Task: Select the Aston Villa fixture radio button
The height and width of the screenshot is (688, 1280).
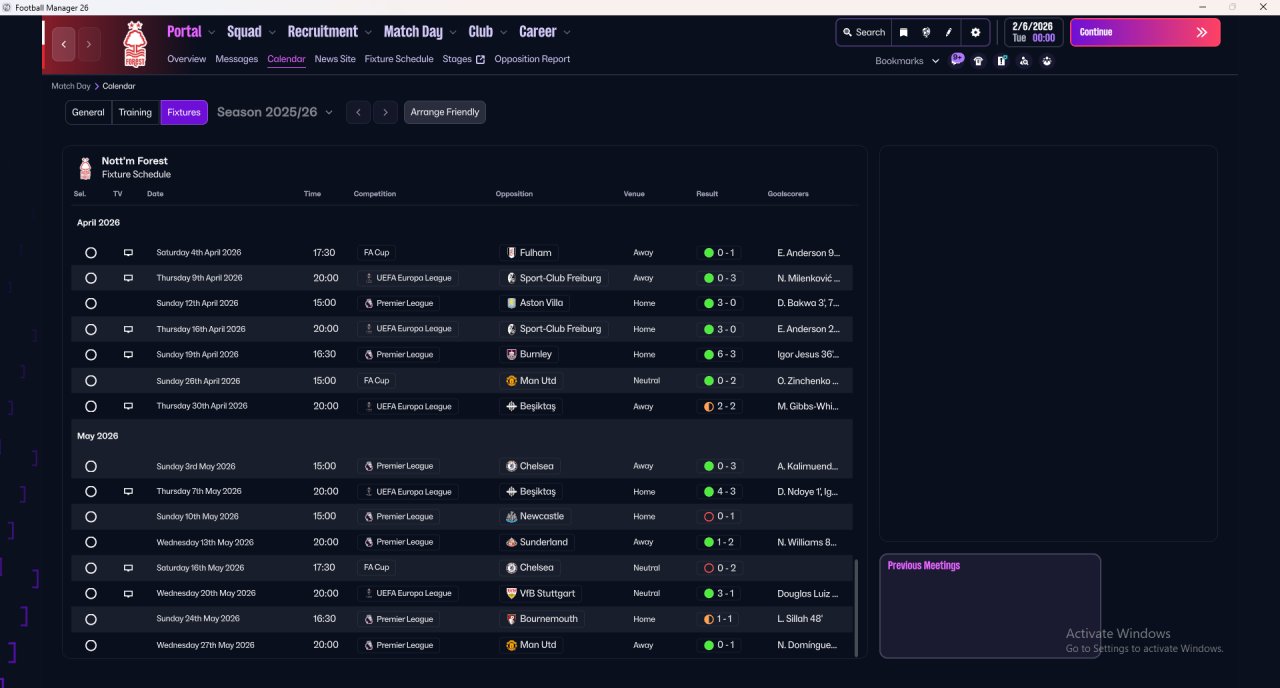Action: coord(91,303)
